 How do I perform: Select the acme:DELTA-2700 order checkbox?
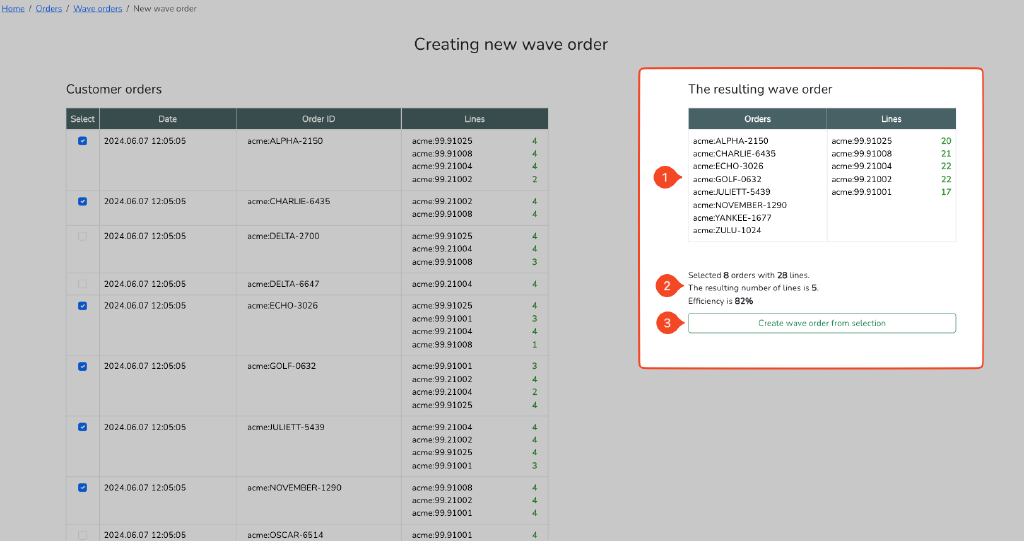82,236
